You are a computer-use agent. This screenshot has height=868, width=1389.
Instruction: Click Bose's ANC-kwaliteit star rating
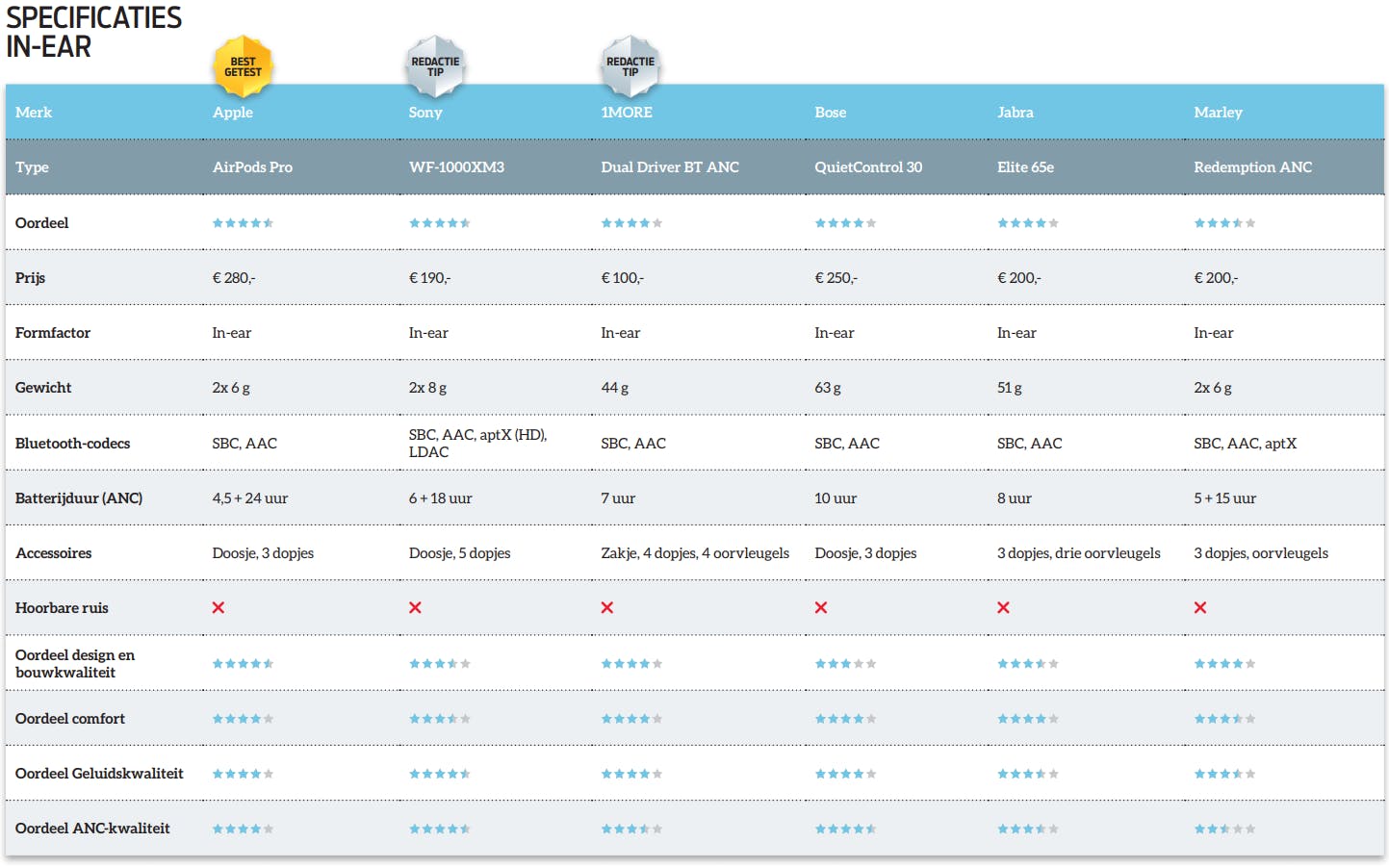pos(845,829)
